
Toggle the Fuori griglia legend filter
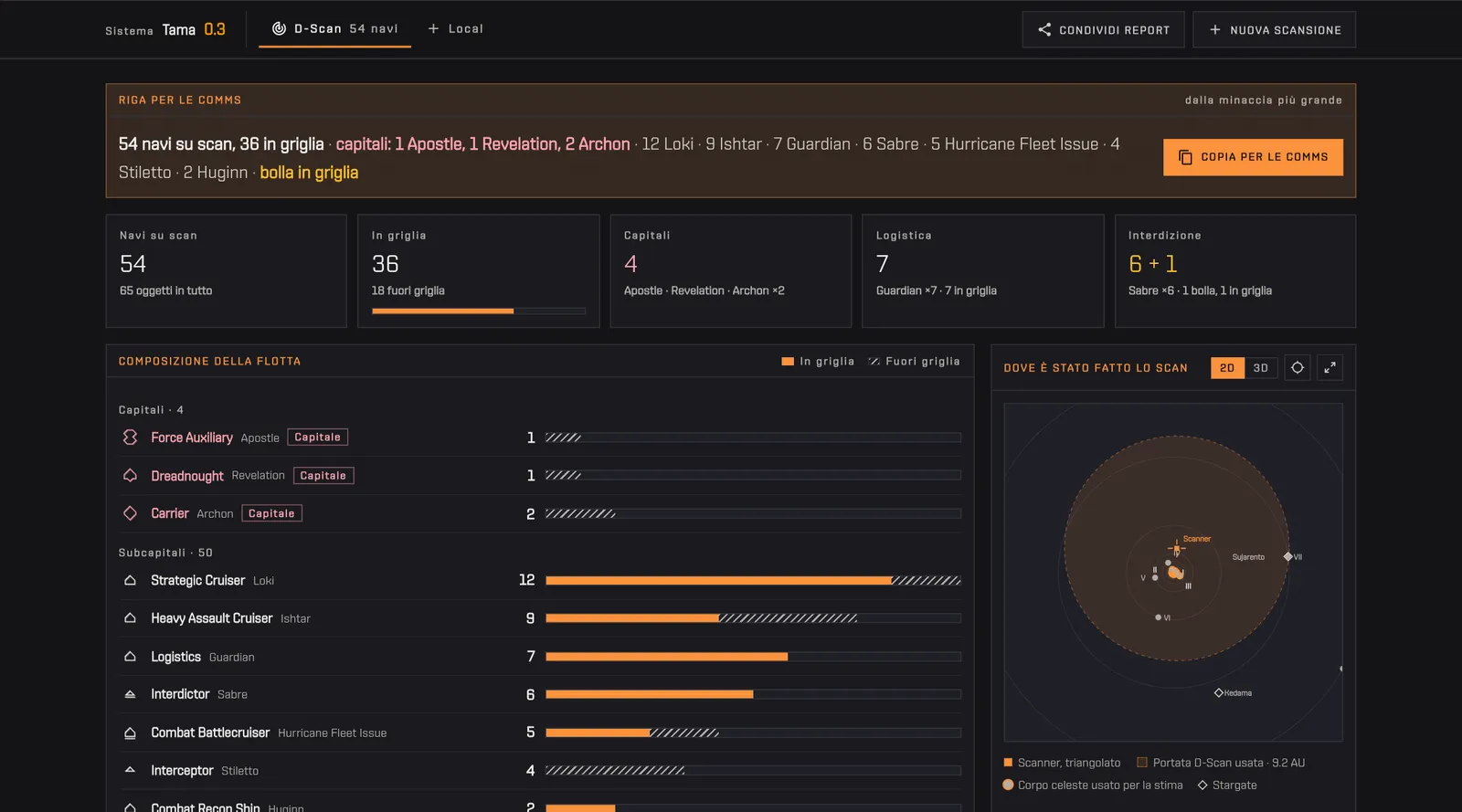pyautogui.click(x=914, y=362)
